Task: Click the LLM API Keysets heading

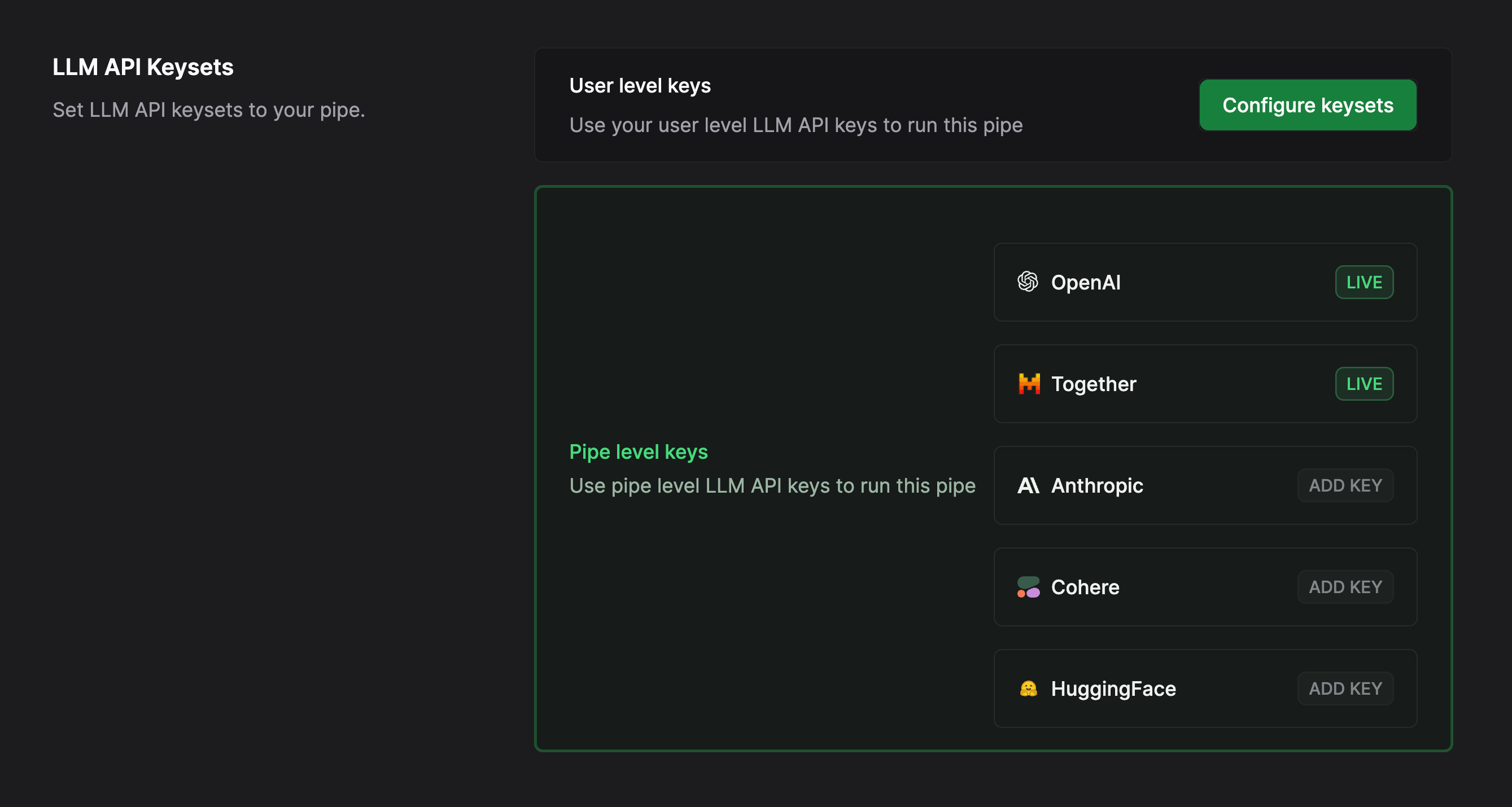Action: [143, 68]
